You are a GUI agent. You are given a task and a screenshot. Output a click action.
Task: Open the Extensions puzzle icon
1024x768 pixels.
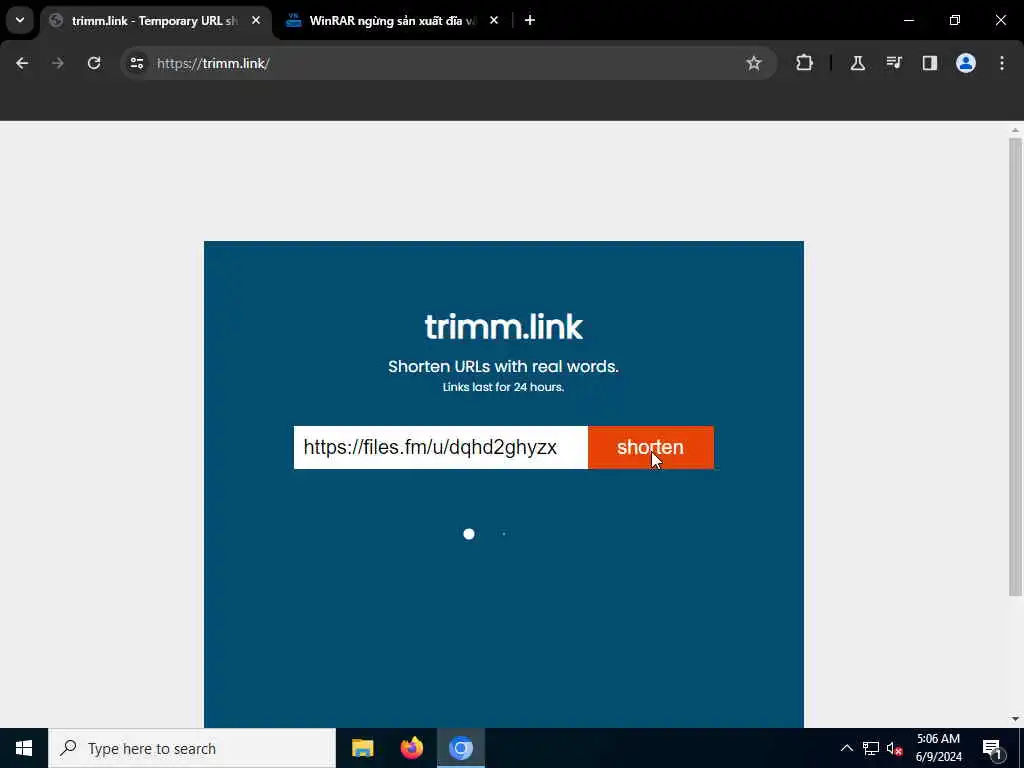tap(805, 63)
